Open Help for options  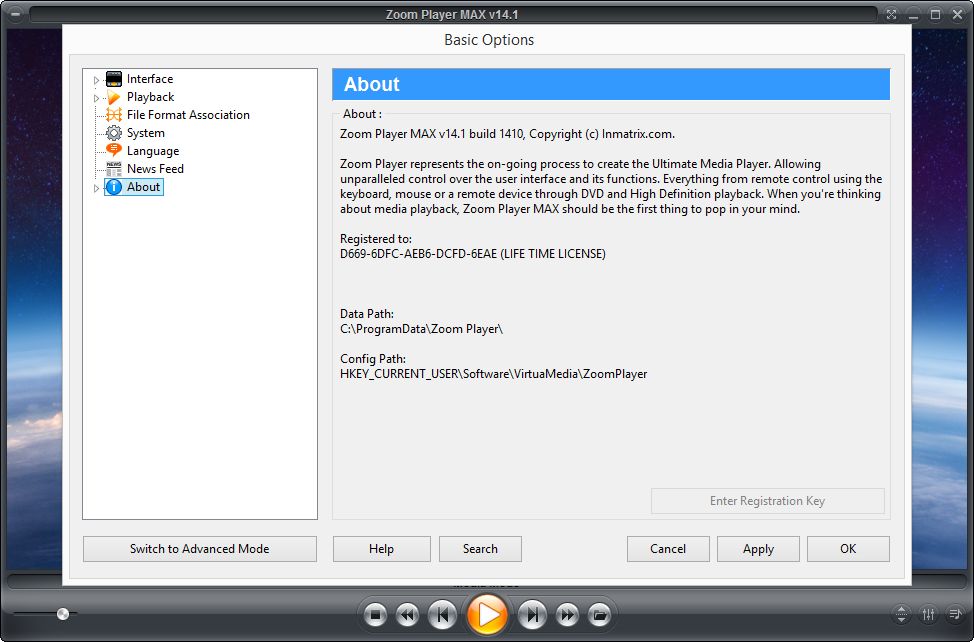tap(381, 549)
